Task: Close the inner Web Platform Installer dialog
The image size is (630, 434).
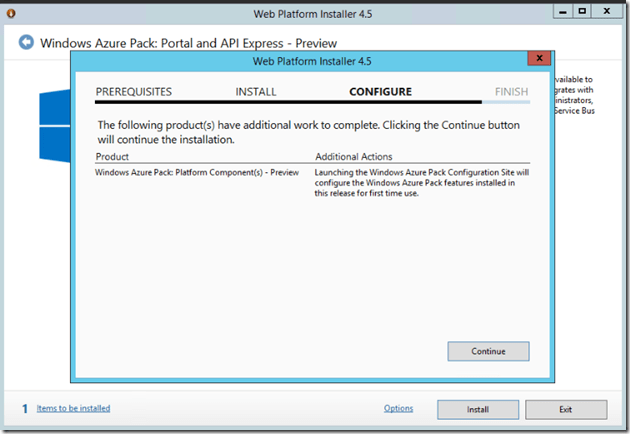Action: [x=539, y=61]
